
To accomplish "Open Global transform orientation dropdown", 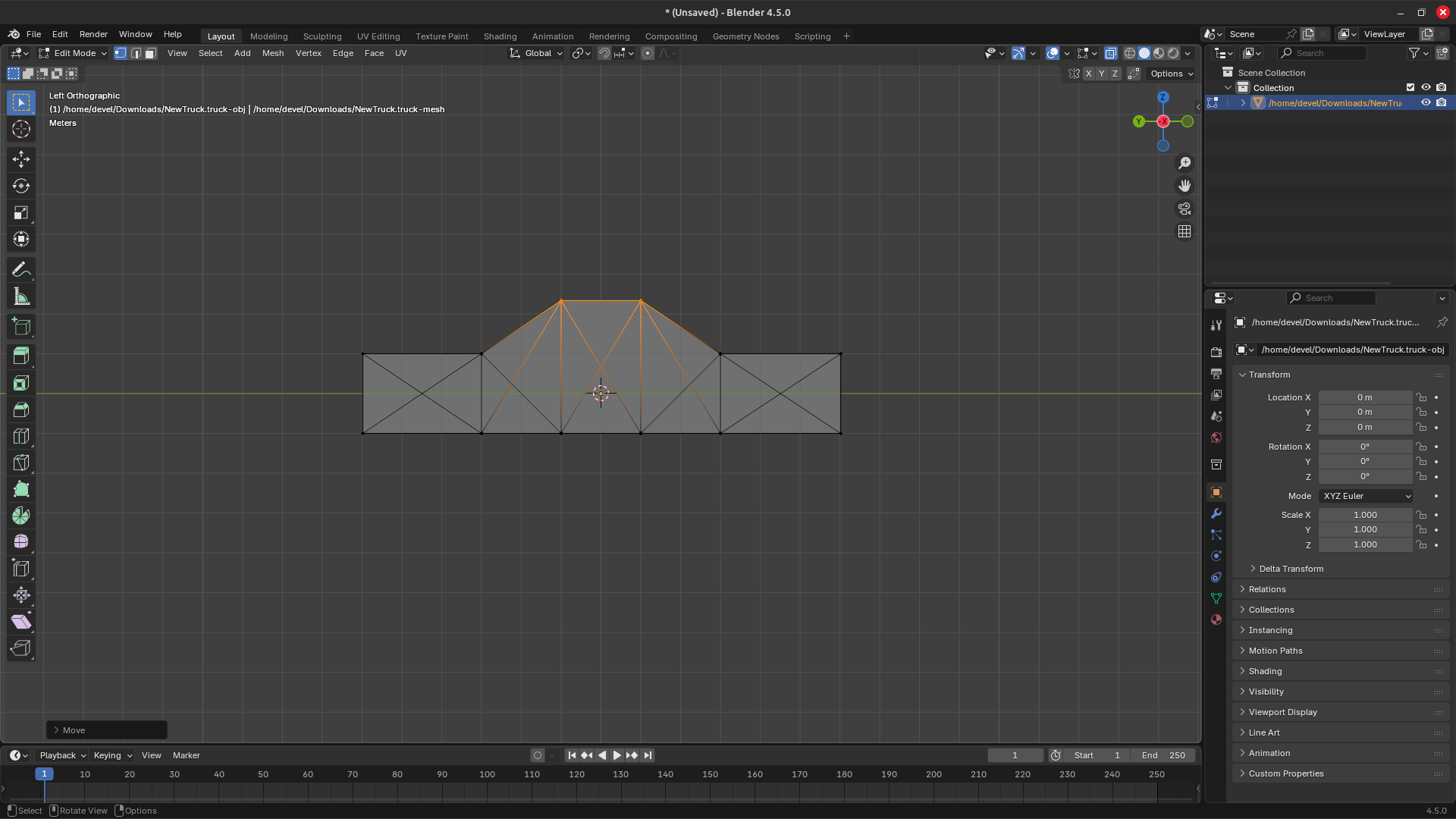I will (x=536, y=53).
